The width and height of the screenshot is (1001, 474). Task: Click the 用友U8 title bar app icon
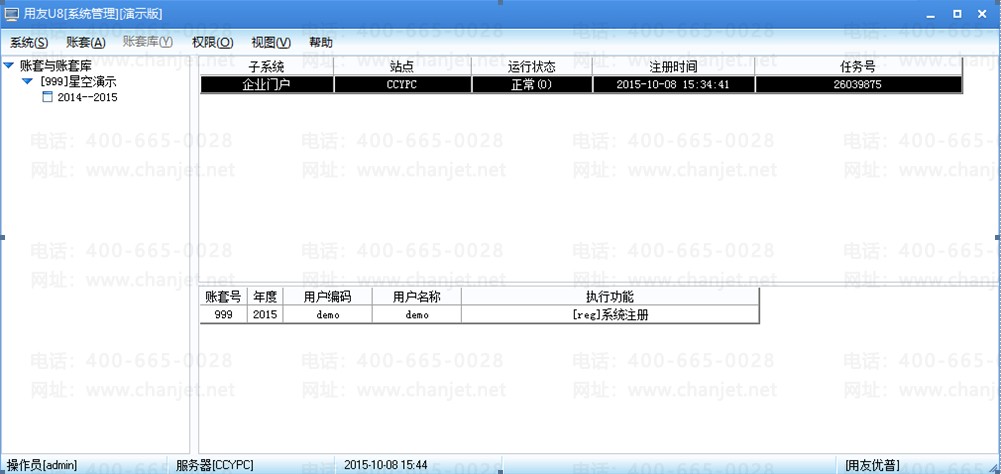pyautogui.click(x=11, y=13)
